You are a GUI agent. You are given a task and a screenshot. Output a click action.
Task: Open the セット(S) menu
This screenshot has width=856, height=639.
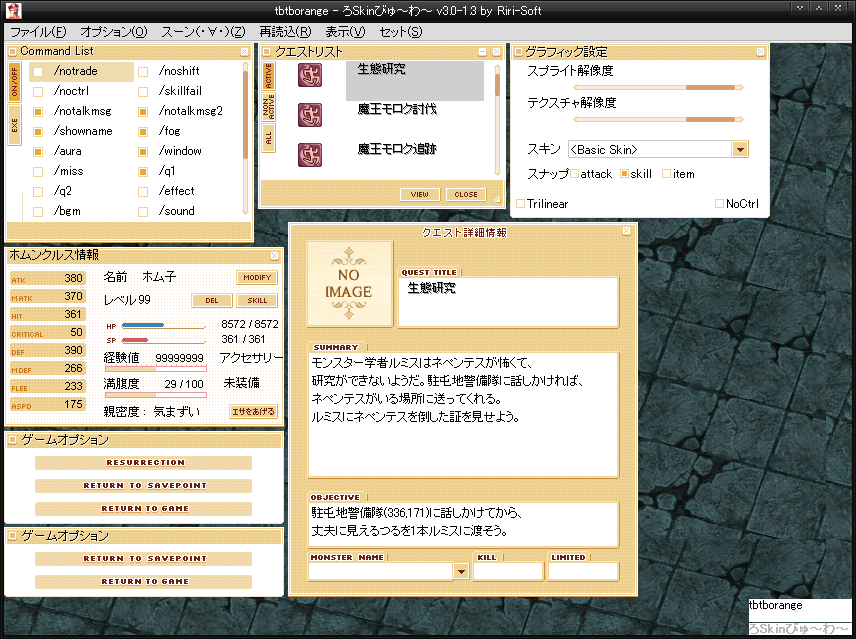[401, 32]
